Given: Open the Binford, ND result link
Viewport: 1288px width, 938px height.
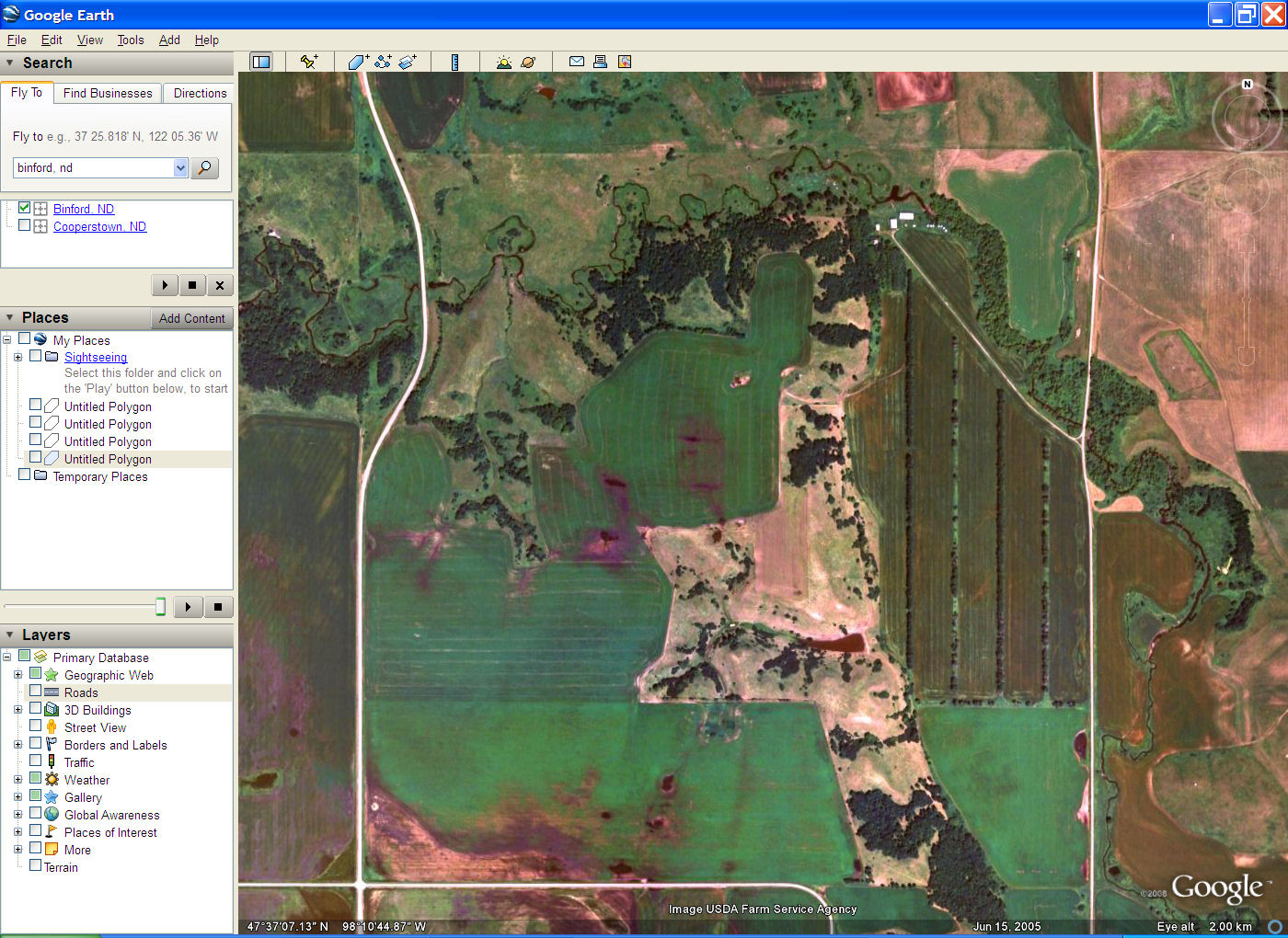Looking at the screenshot, I should (x=84, y=209).
